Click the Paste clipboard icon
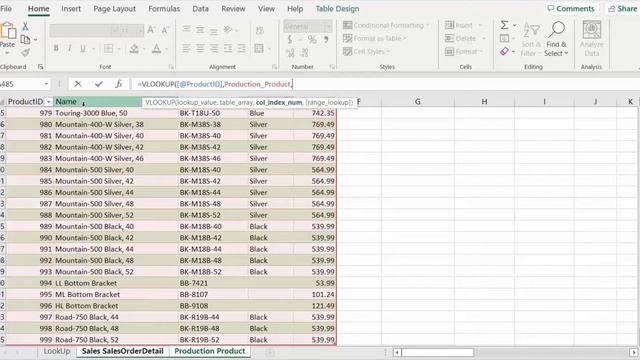The width and height of the screenshot is (640, 360). tap(7, 32)
